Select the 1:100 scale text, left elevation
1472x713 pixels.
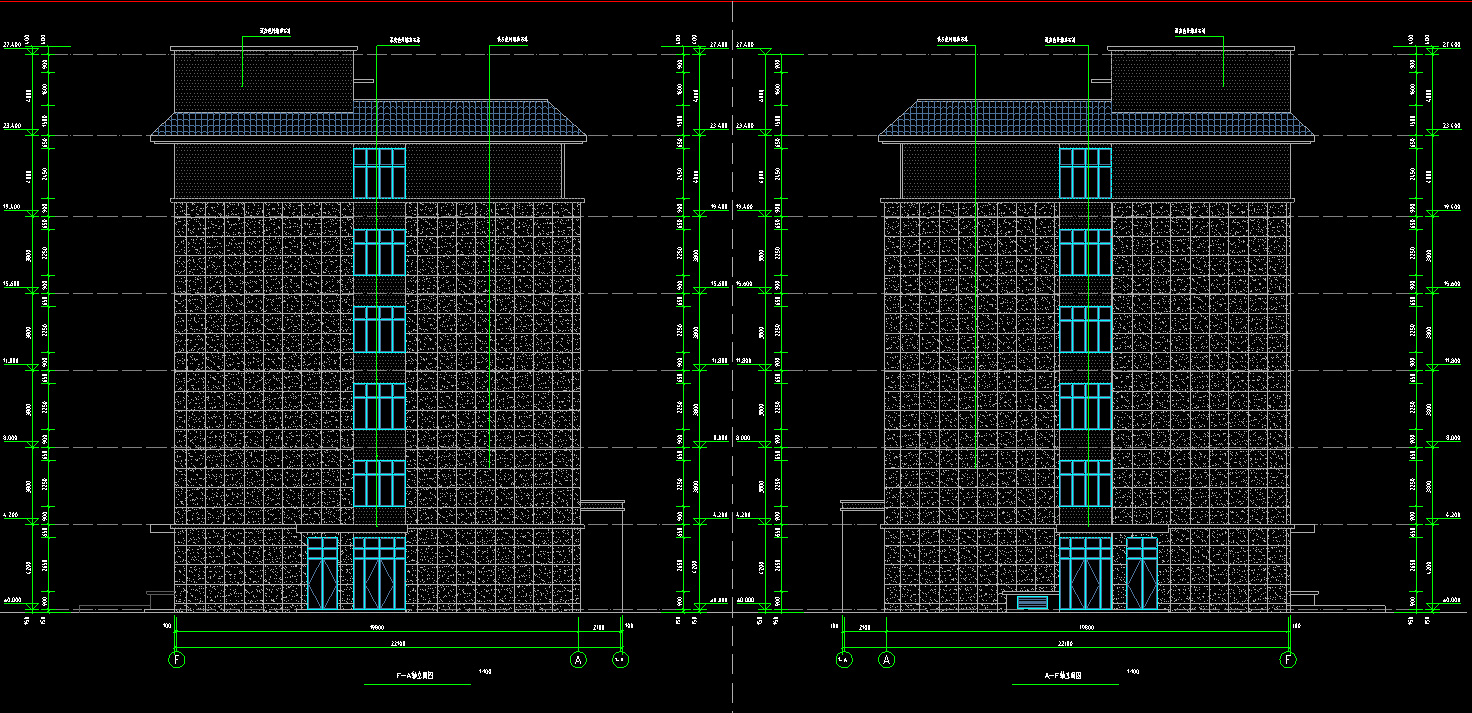point(486,671)
